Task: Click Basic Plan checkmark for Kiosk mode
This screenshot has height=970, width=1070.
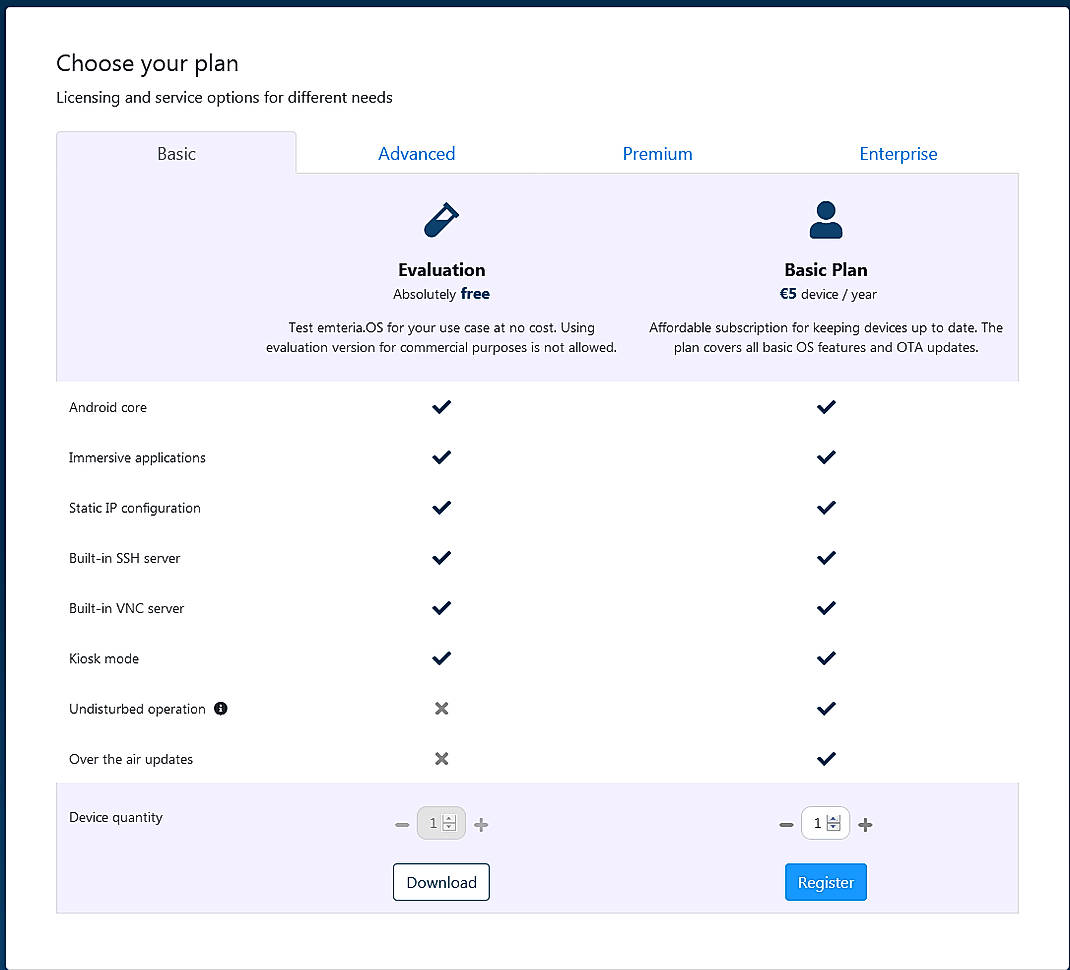Action: (826, 658)
